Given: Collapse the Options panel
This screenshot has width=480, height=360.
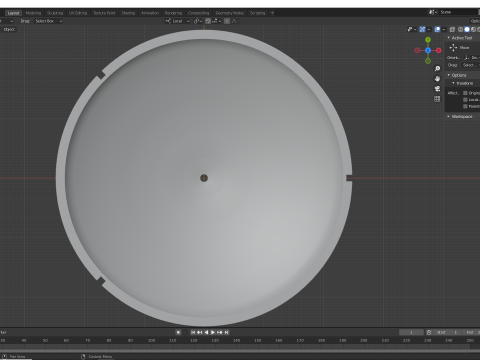Looking at the screenshot, I should 449,75.
